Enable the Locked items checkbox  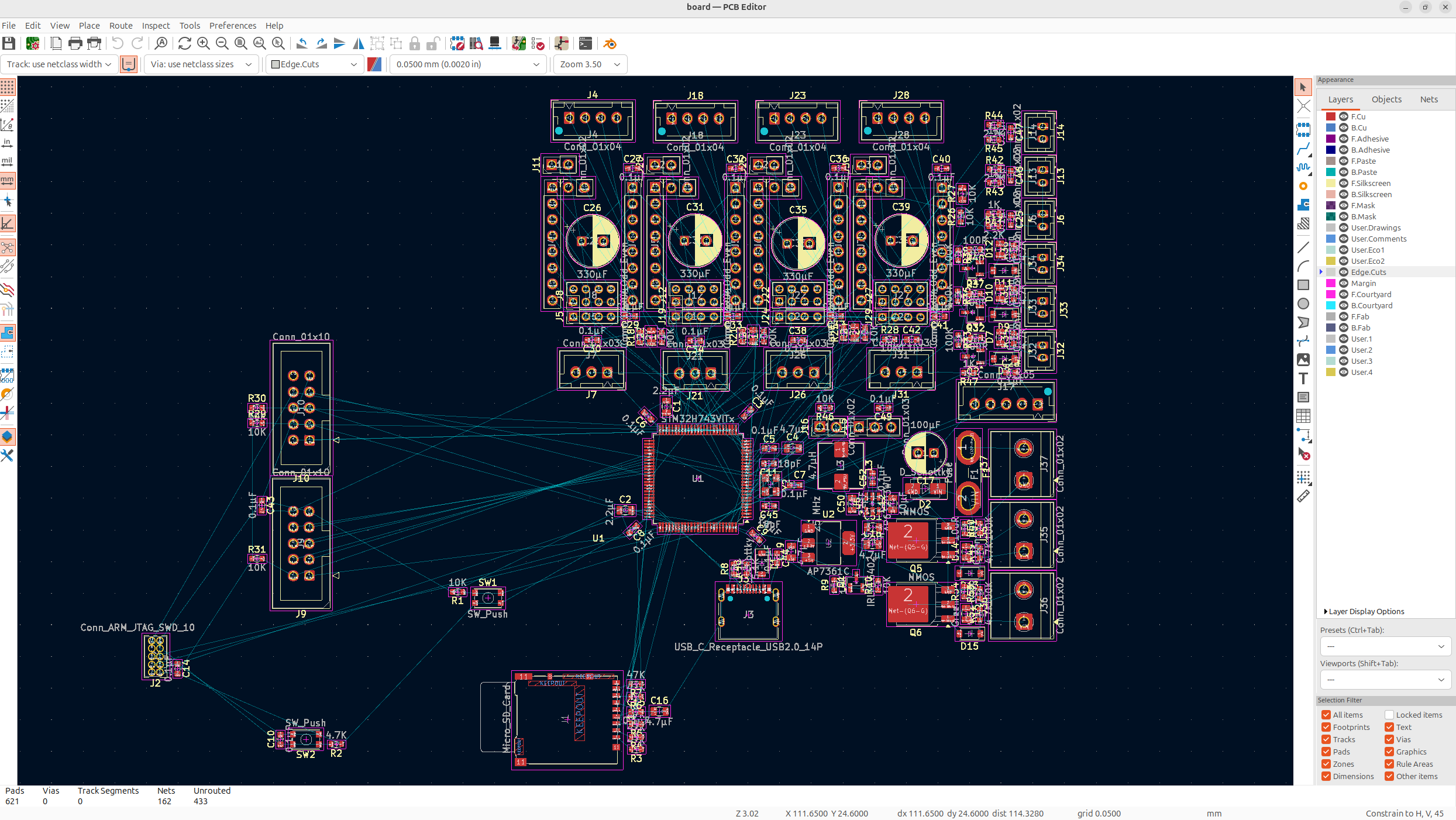tap(1389, 715)
